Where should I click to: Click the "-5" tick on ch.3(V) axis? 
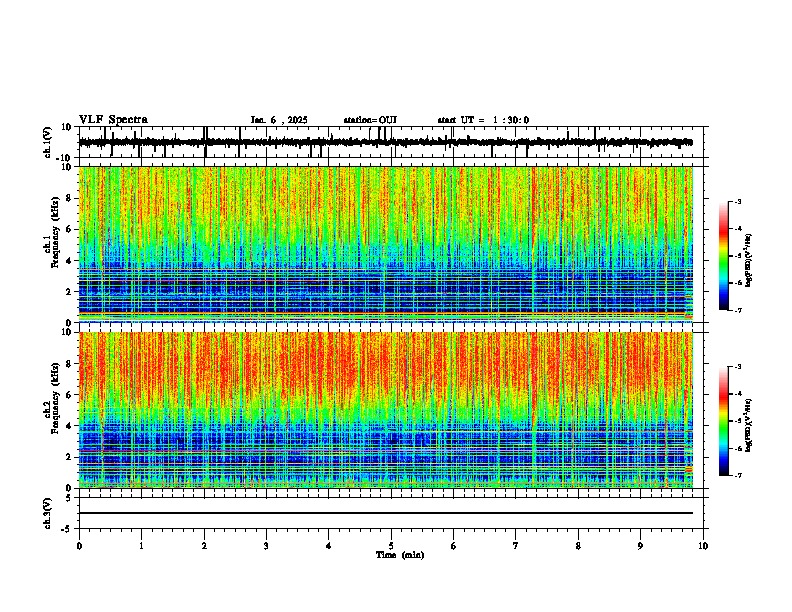tap(67, 529)
